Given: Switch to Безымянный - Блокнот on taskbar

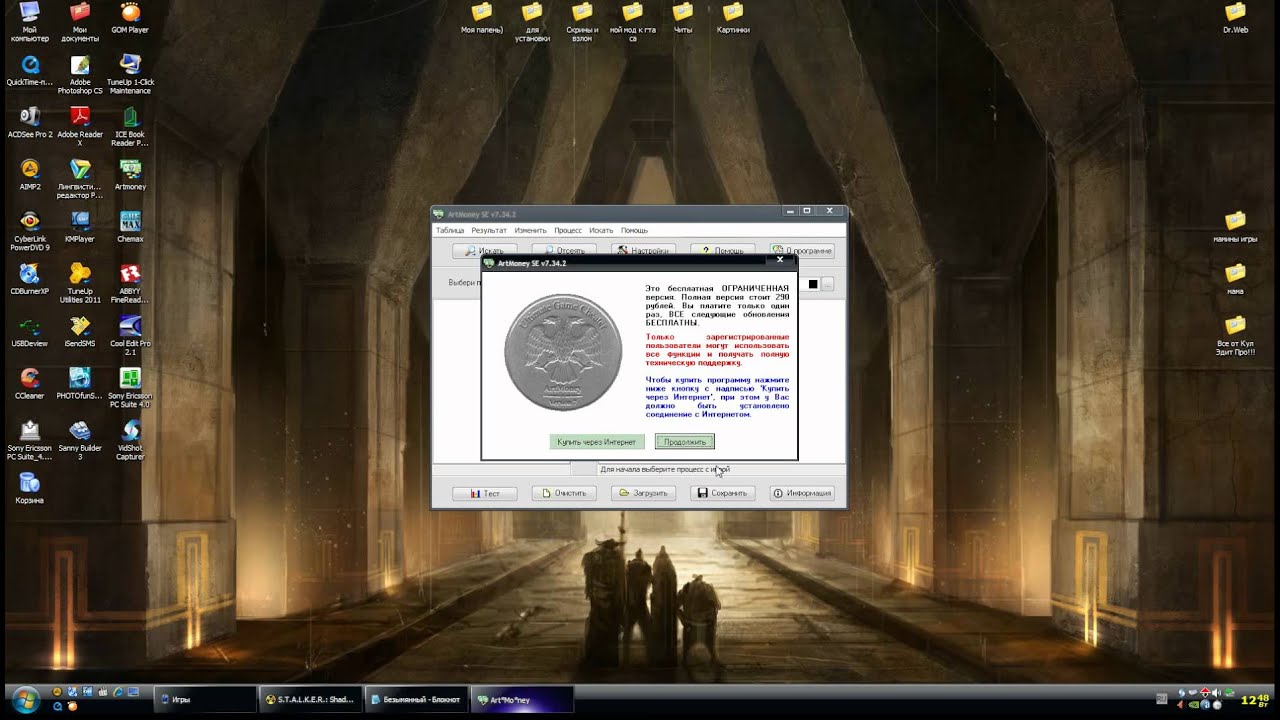Looking at the screenshot, I should click(415, 699).
